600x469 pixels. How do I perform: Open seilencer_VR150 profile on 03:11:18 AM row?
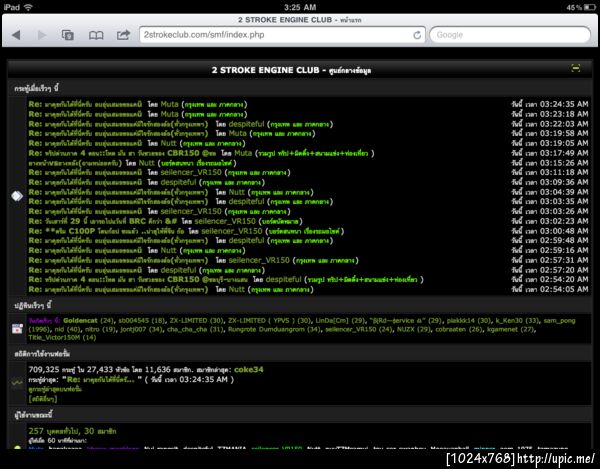click(191, 173)
